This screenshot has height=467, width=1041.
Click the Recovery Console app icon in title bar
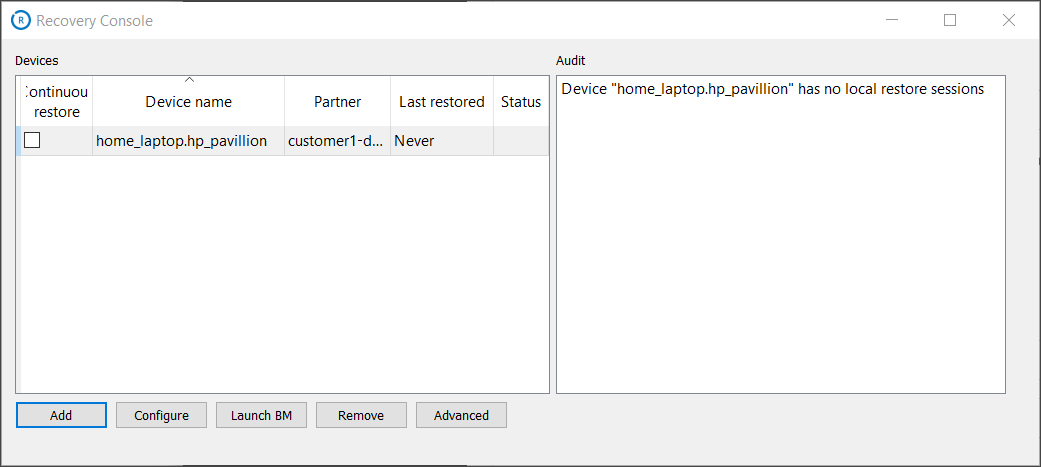(x=21, y=20)
